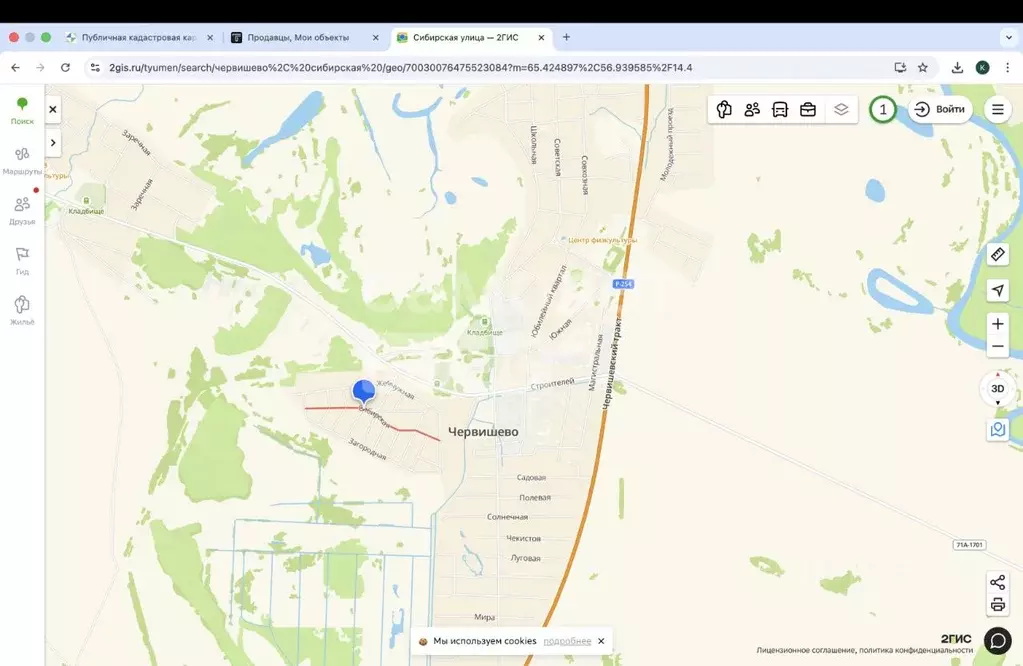
Task: Open the hamburger main menu
Action: pos(997,109)
